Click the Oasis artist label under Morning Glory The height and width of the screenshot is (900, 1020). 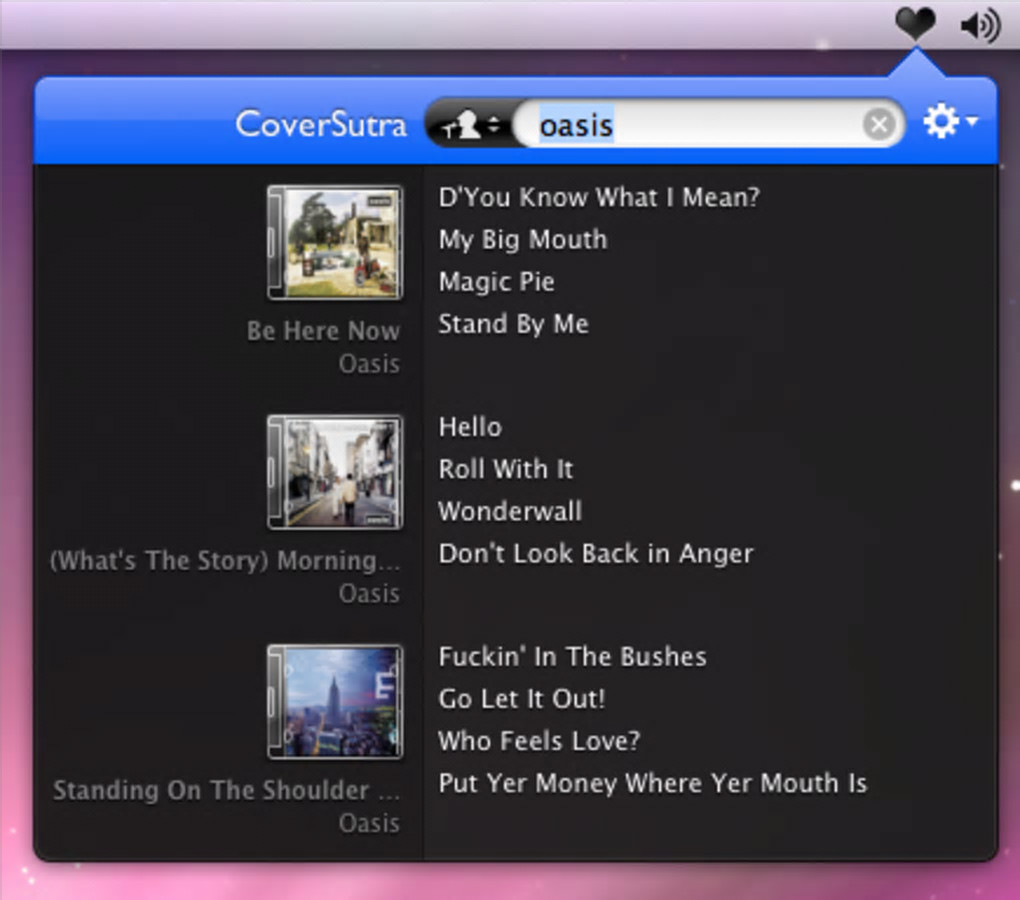pos(369,594)
